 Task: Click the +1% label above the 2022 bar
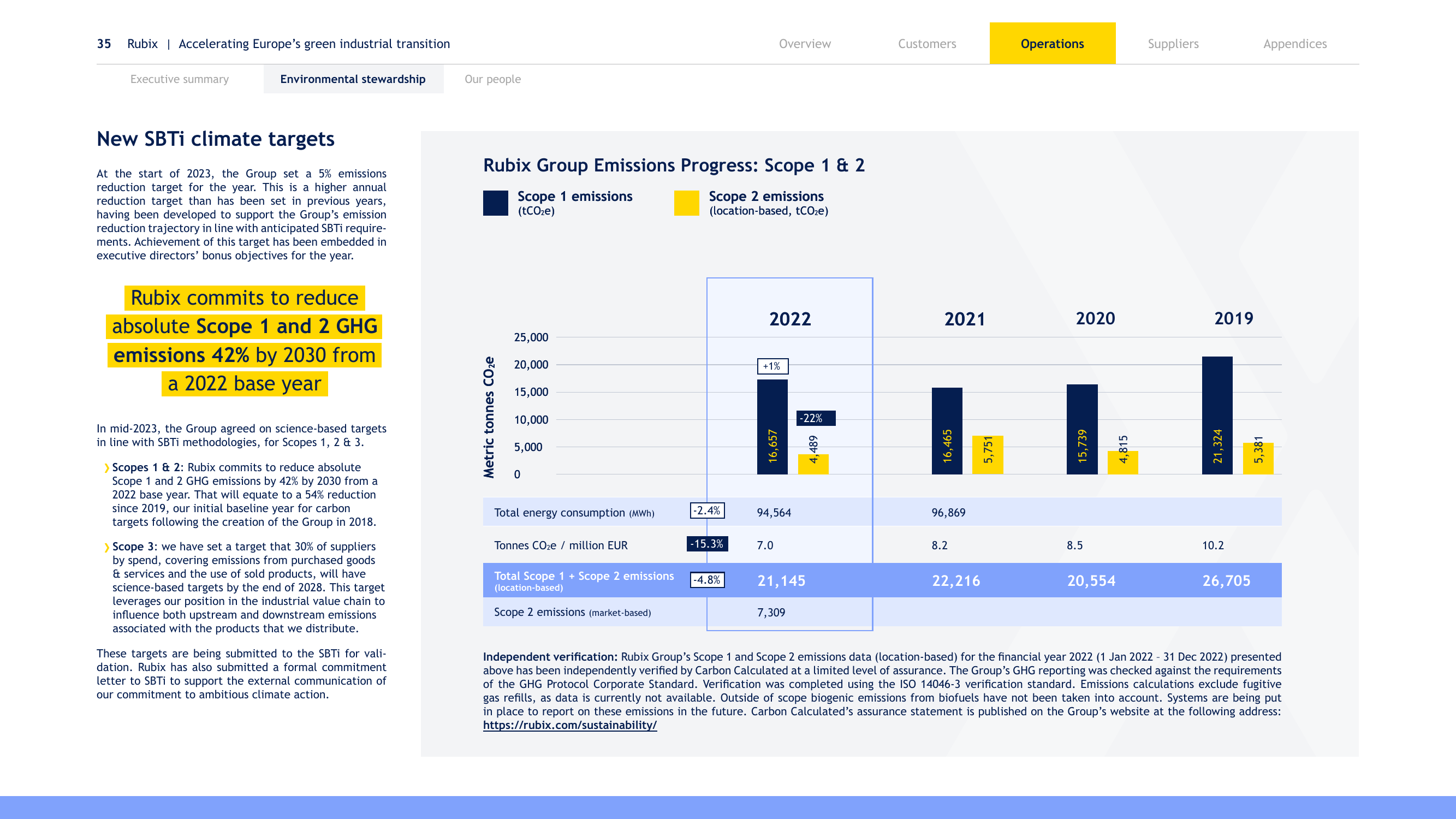point(772,366)
